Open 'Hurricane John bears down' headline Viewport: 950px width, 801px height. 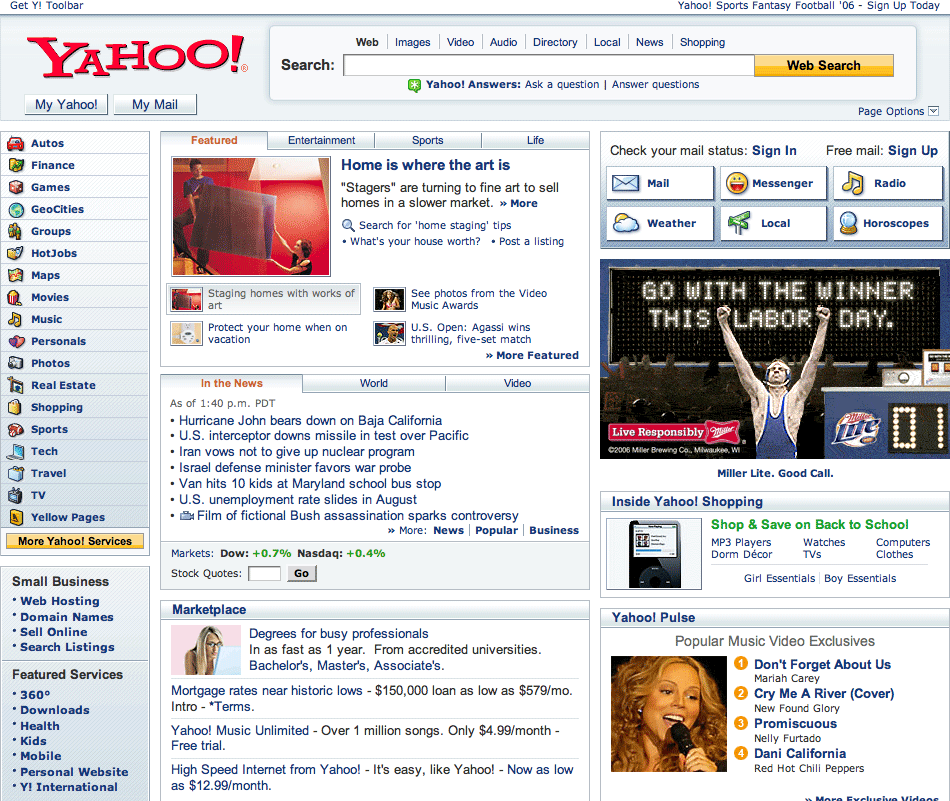point(310,420)
